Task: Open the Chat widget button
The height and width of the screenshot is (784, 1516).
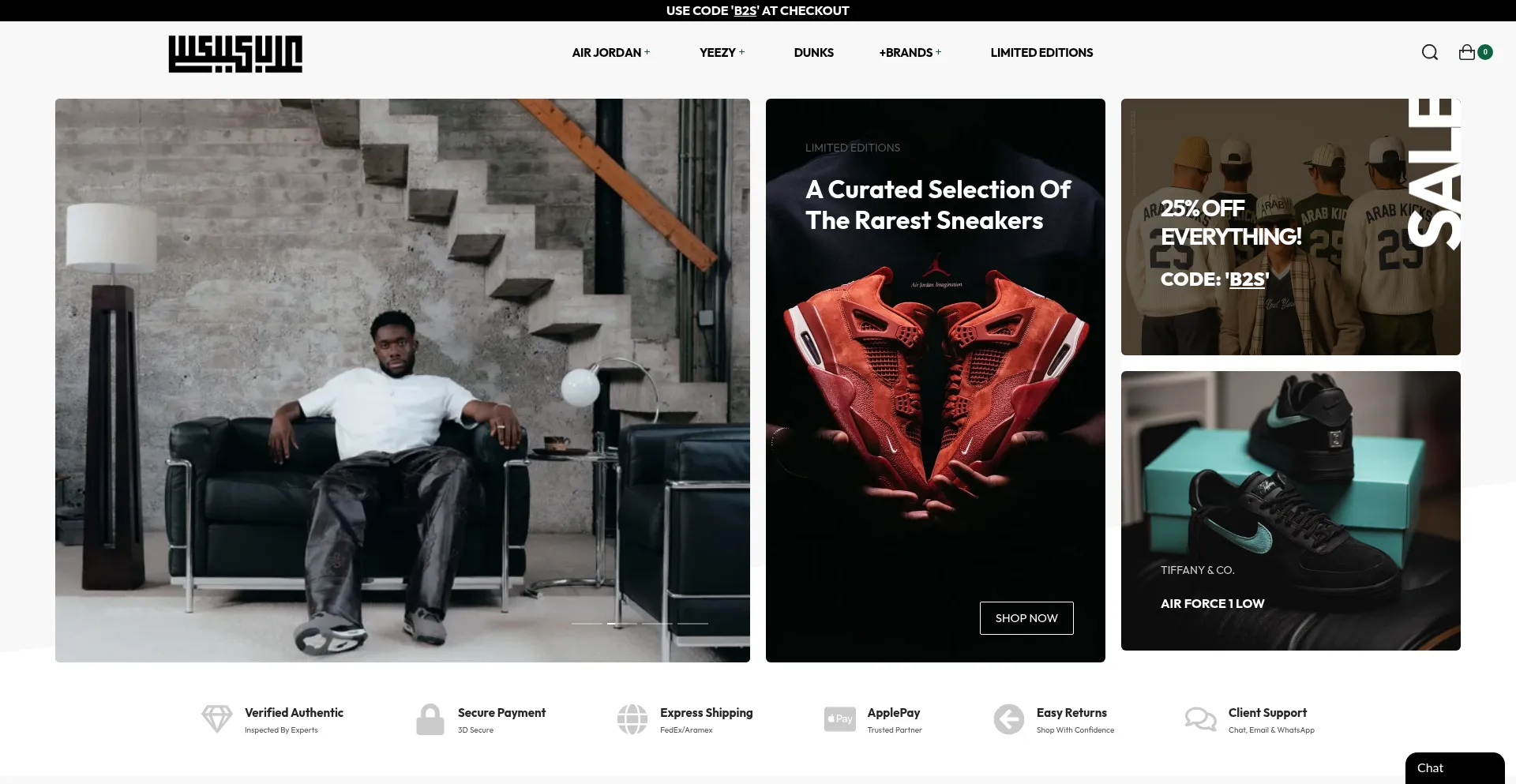Action: point(1454,767)
